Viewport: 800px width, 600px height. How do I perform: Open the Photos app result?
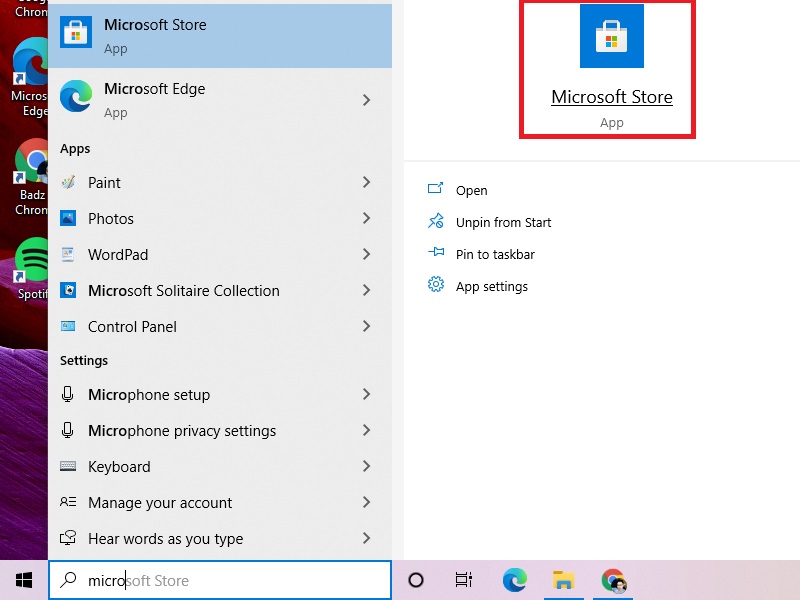click(220, 218)
